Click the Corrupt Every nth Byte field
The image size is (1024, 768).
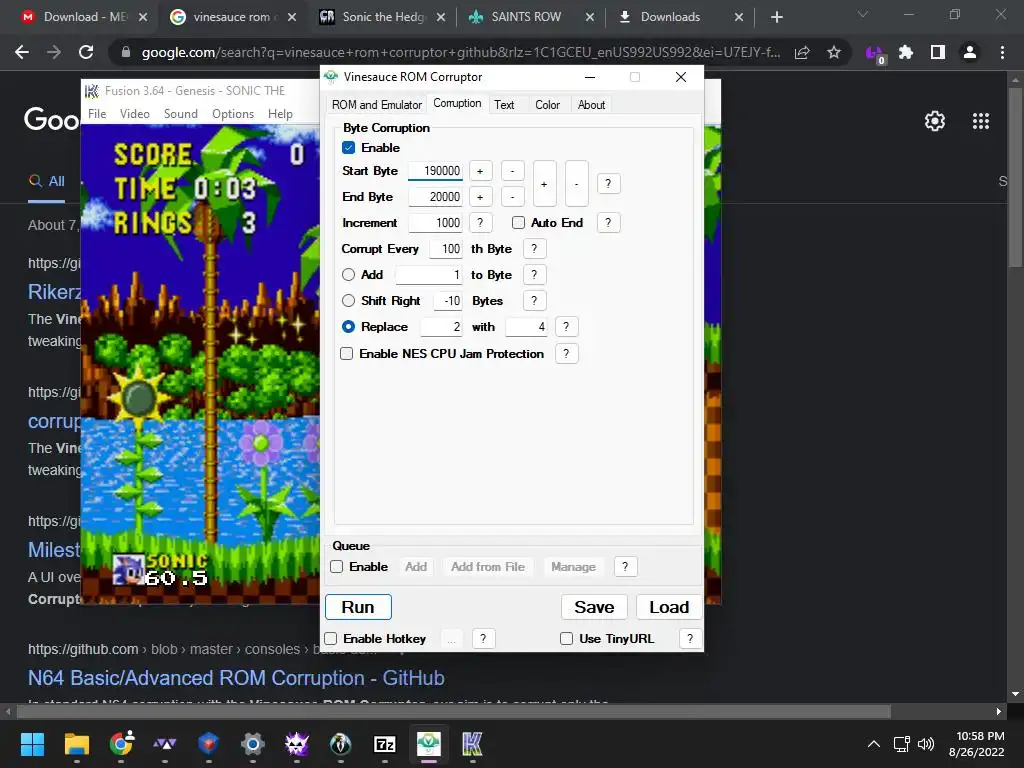[446, 249]
